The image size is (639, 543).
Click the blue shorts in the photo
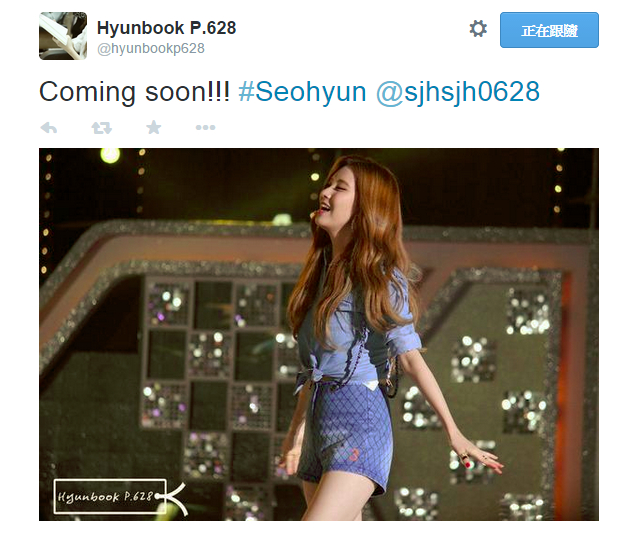tap(346, 432)
